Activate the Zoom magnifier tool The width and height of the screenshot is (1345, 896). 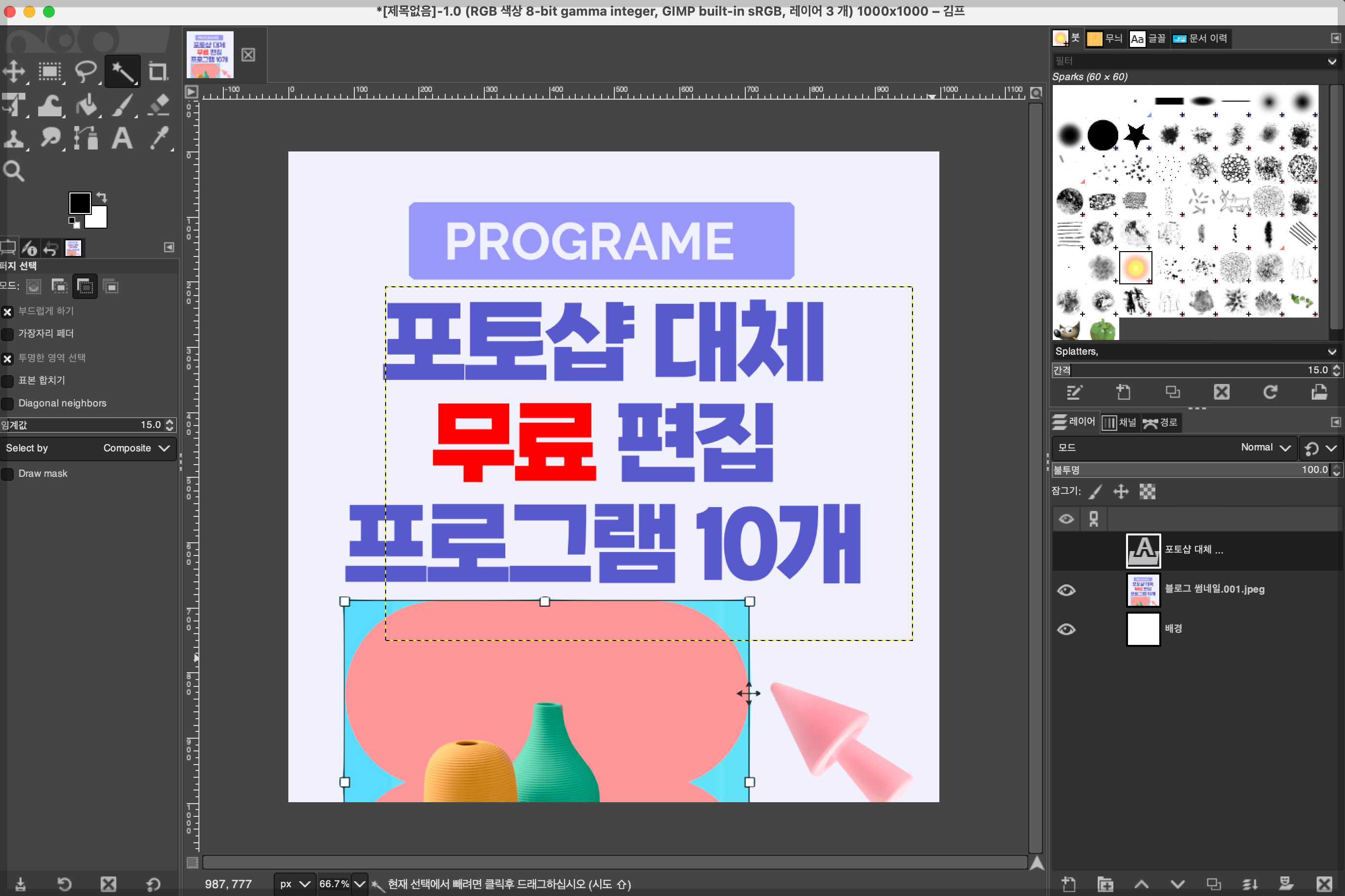click(x=14, y=171)
